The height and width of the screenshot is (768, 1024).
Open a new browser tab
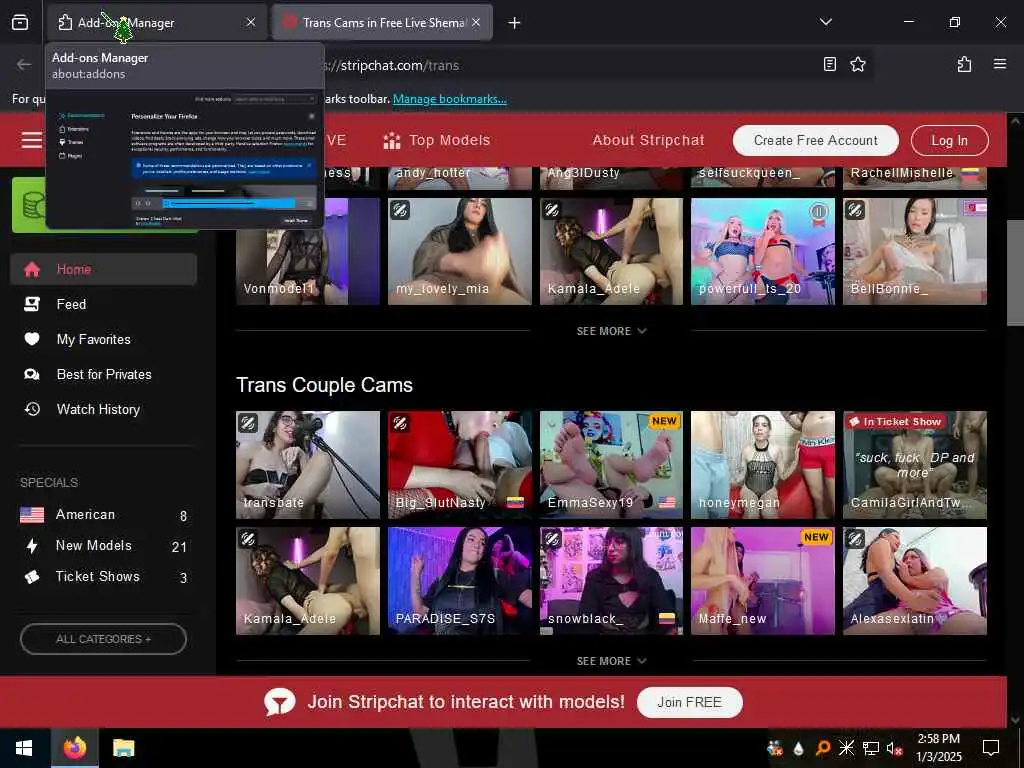point(515,23)
